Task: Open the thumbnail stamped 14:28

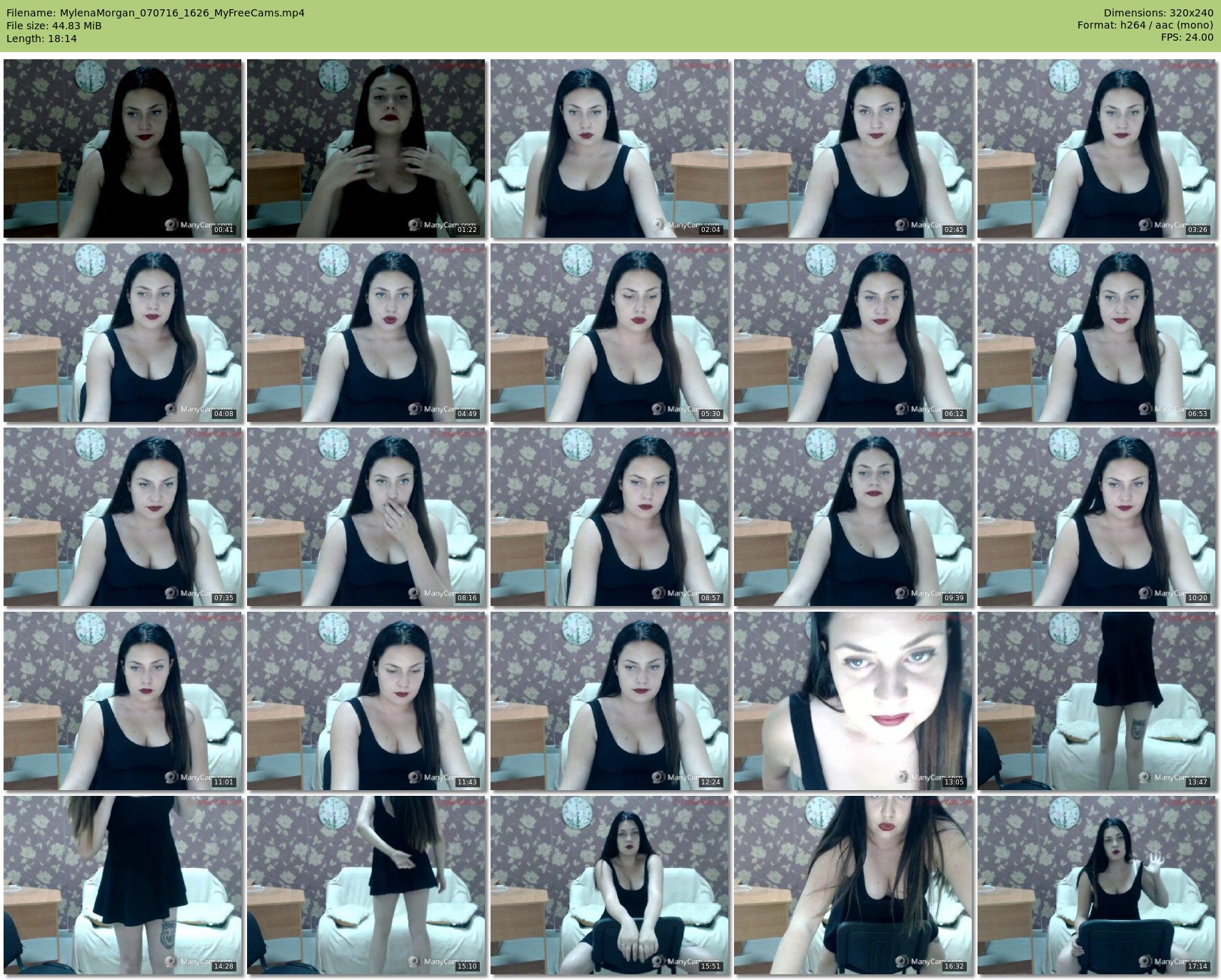Action: pos(122,885)
